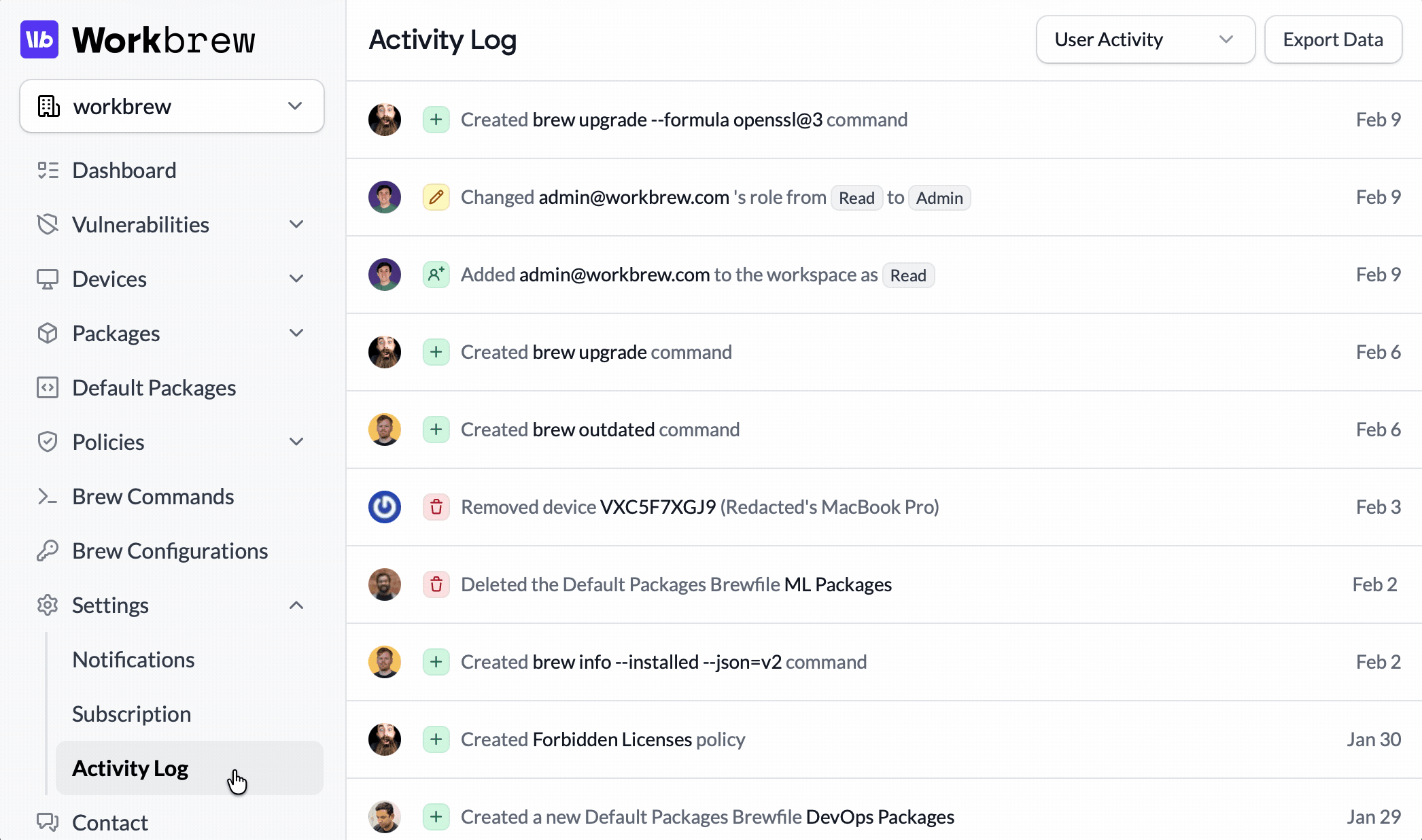Click the add-user icon on Added admin entry
Viewport: 1422px width, 840px height.
pyautogui.click(x=436, y=275)
